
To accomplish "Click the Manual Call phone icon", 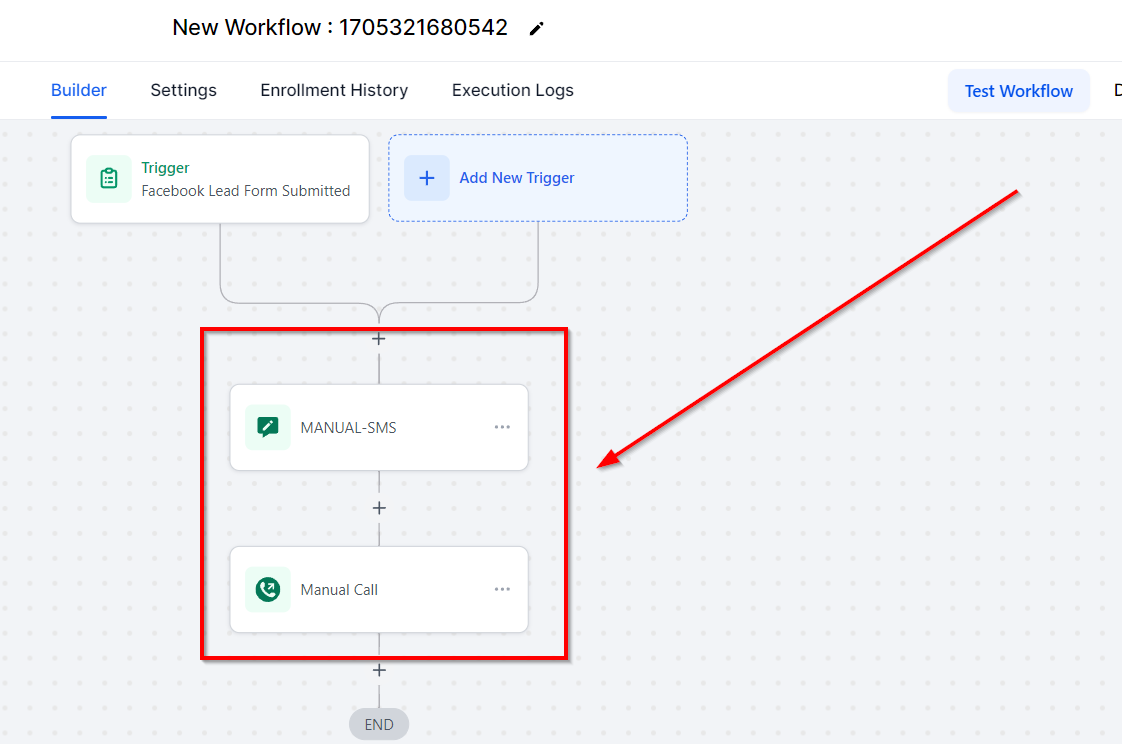I will [268, 589].
